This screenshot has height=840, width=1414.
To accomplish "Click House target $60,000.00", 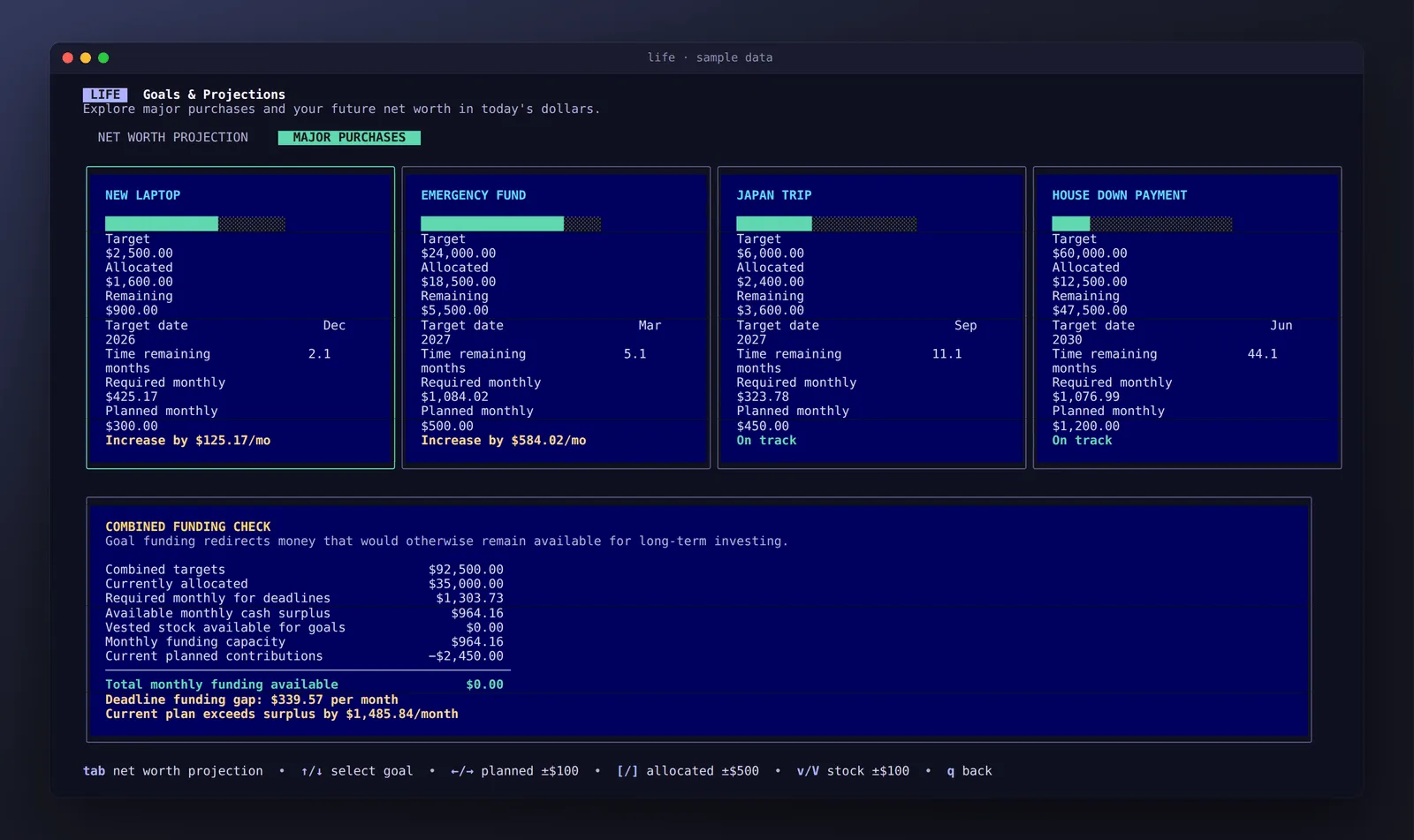I will pos(1090,254).
